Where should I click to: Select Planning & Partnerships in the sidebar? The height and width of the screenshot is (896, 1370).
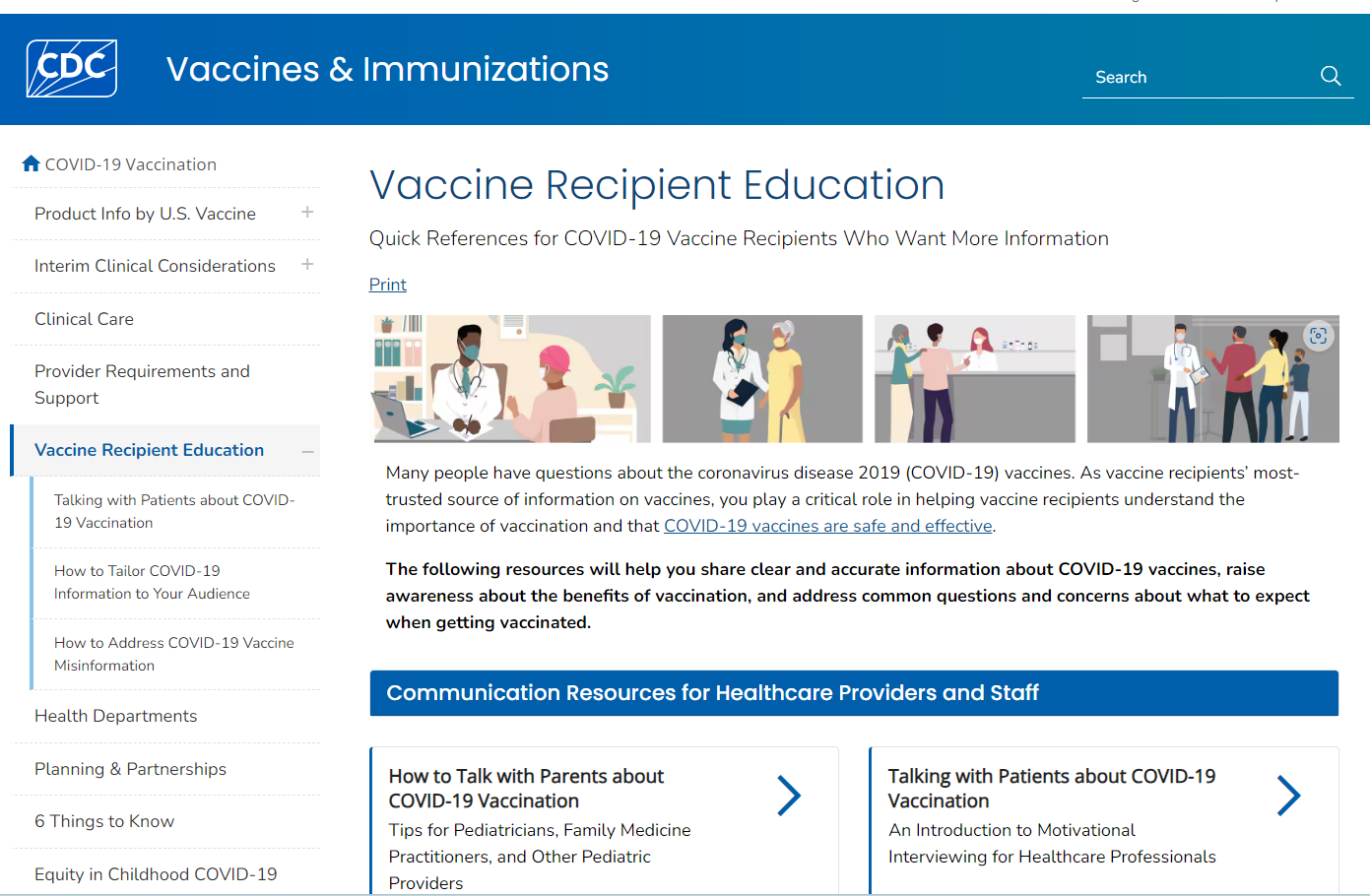129,768
